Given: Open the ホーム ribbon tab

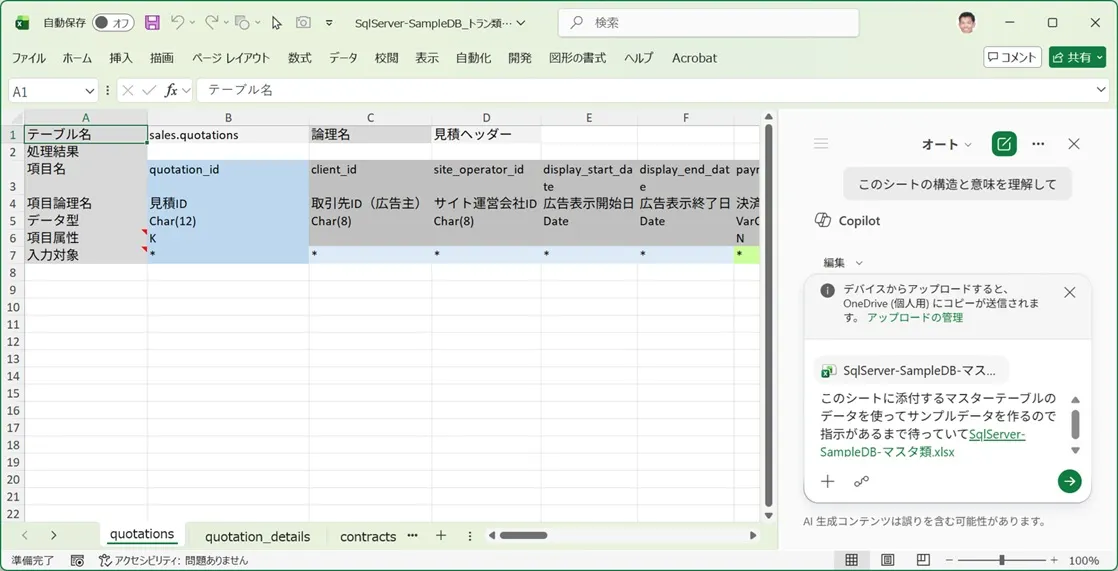Looking at the screenshot, I should [x=77, y=58].
